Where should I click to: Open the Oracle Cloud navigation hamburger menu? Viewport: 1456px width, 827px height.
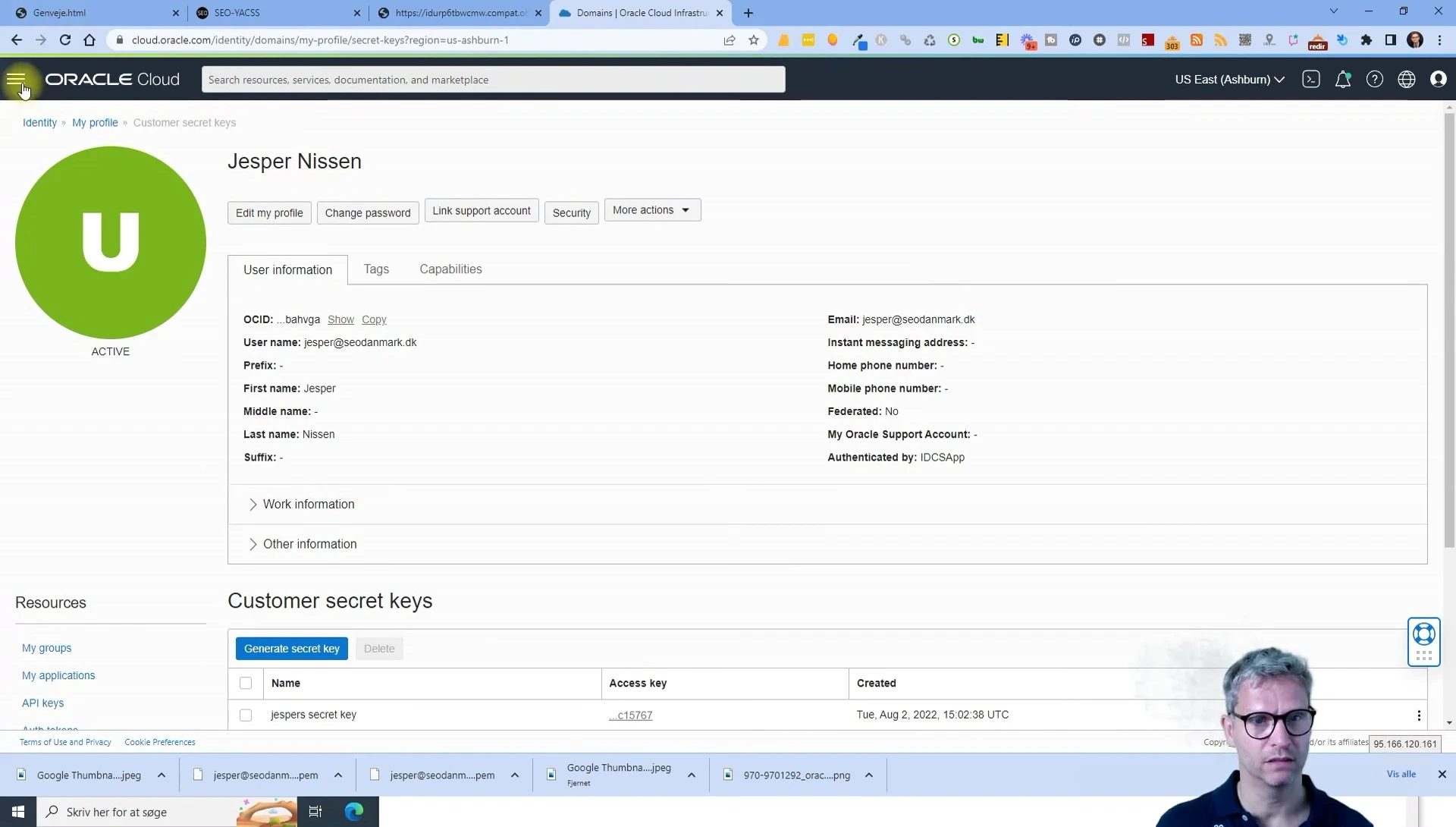tap(17, 79)
